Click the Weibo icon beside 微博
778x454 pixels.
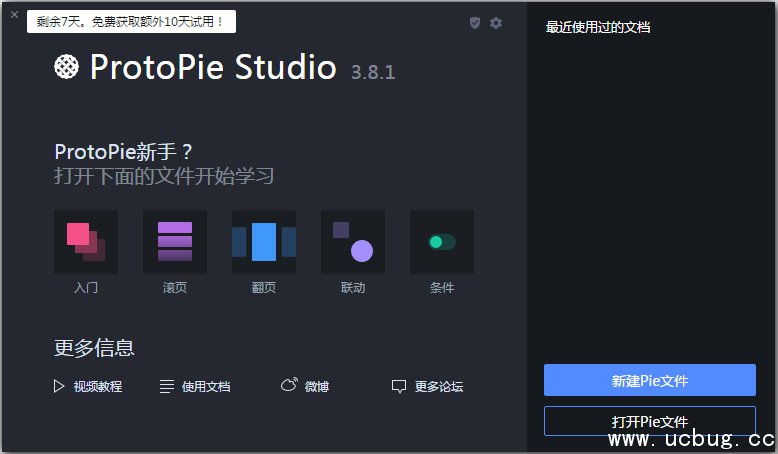coord(289,386)
